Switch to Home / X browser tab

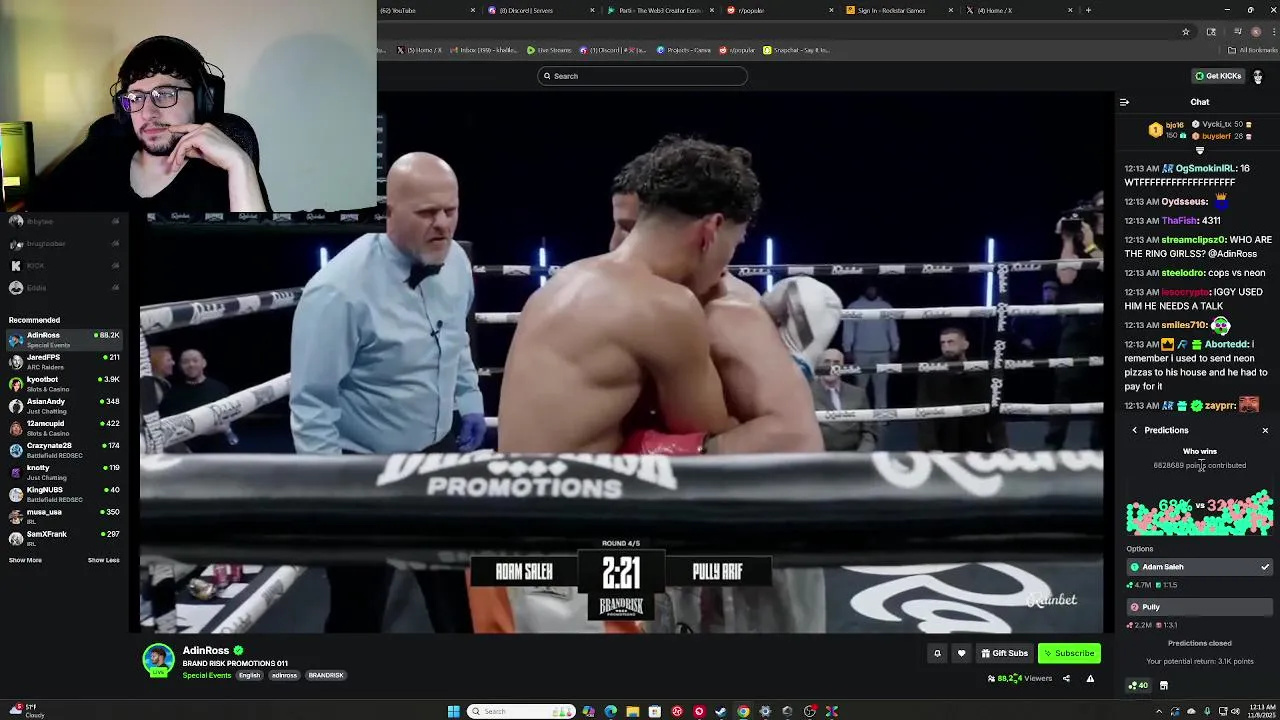1018,10
